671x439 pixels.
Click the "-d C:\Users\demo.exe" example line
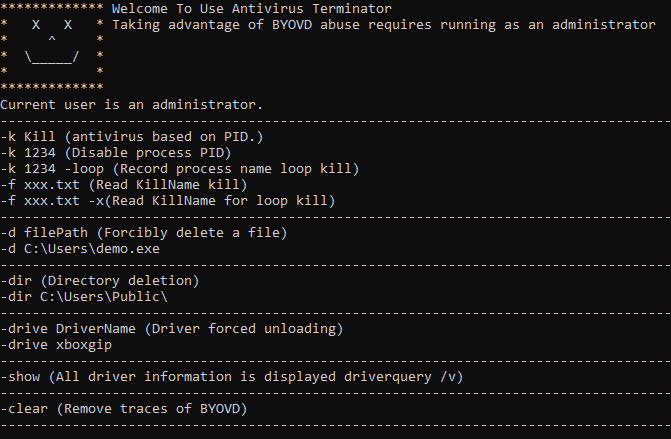coord(80,249)
